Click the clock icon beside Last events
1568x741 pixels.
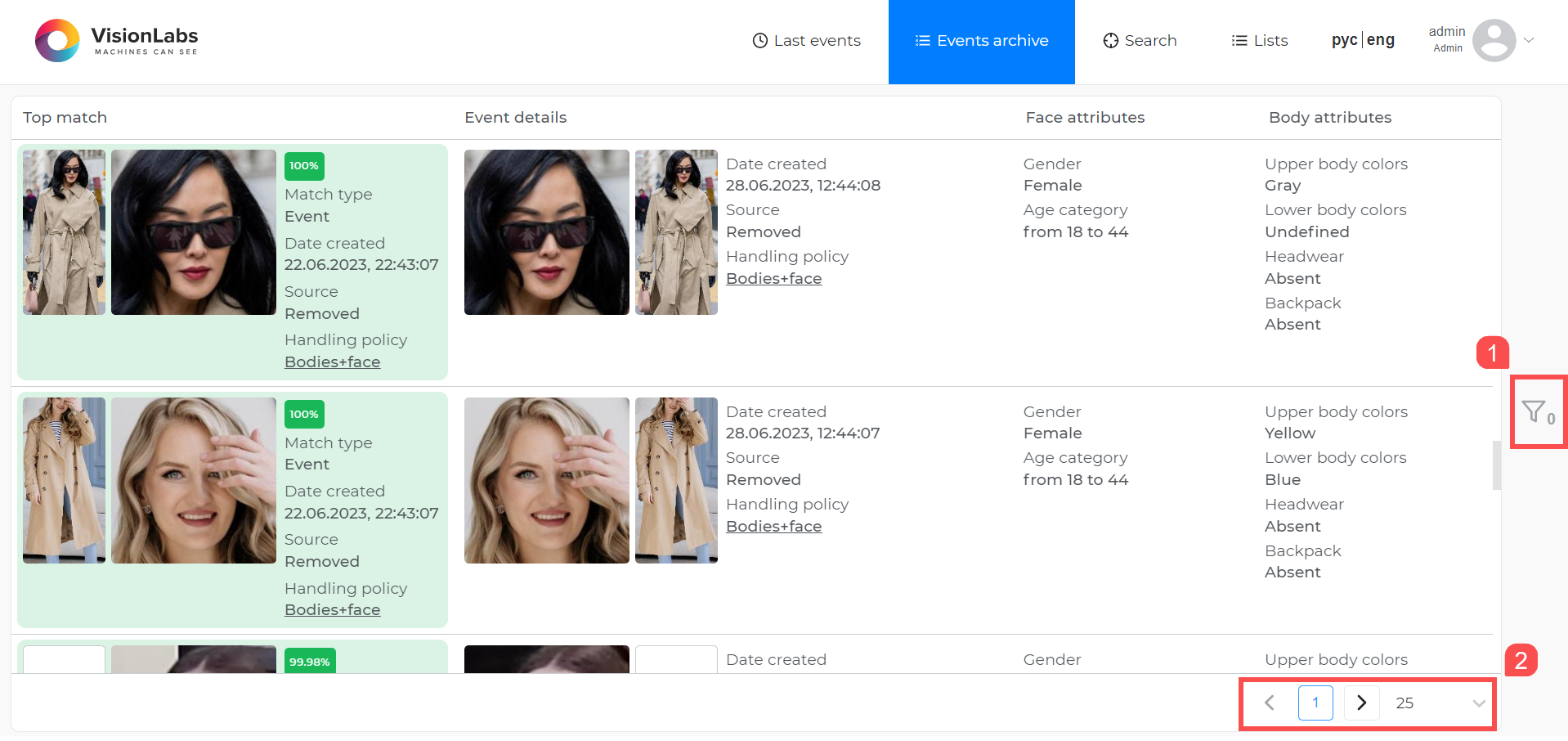coord(759,40)
